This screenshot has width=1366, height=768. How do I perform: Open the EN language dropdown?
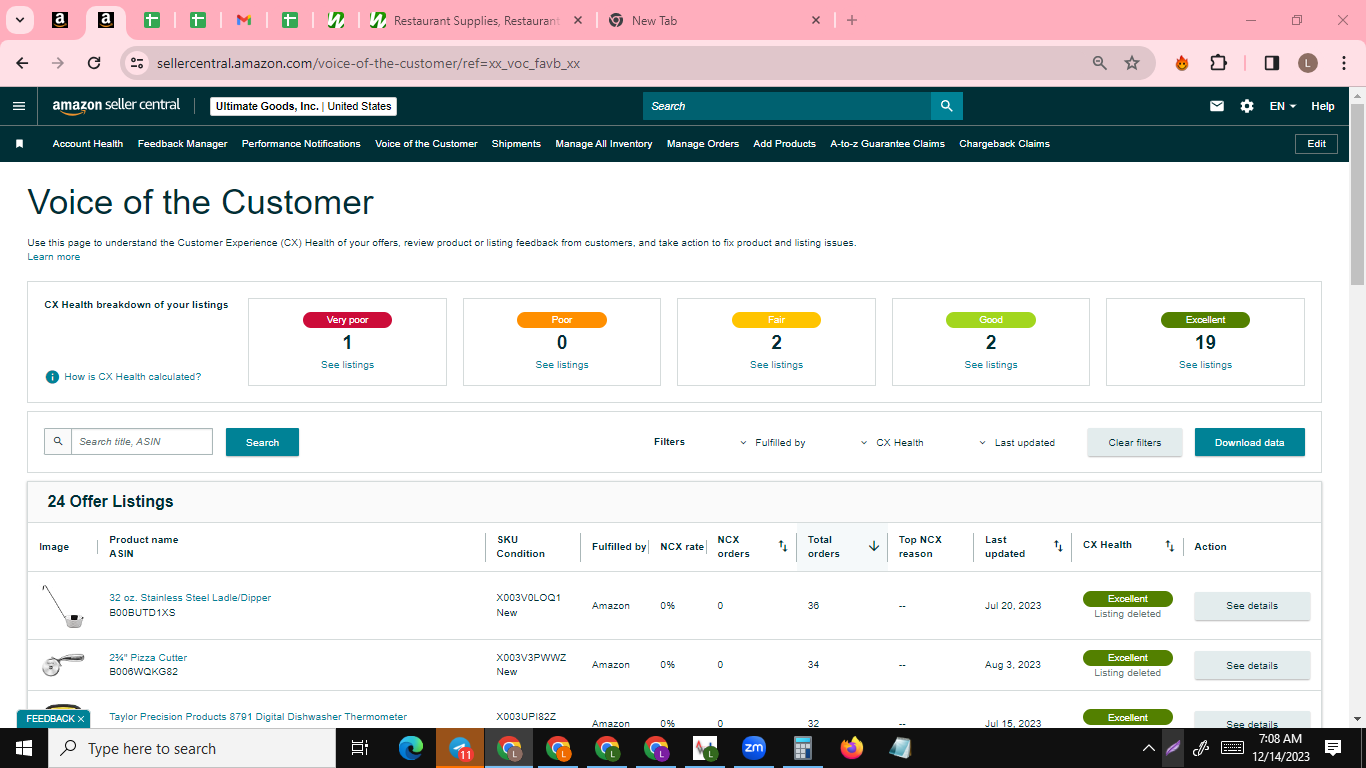[1283, 106]
